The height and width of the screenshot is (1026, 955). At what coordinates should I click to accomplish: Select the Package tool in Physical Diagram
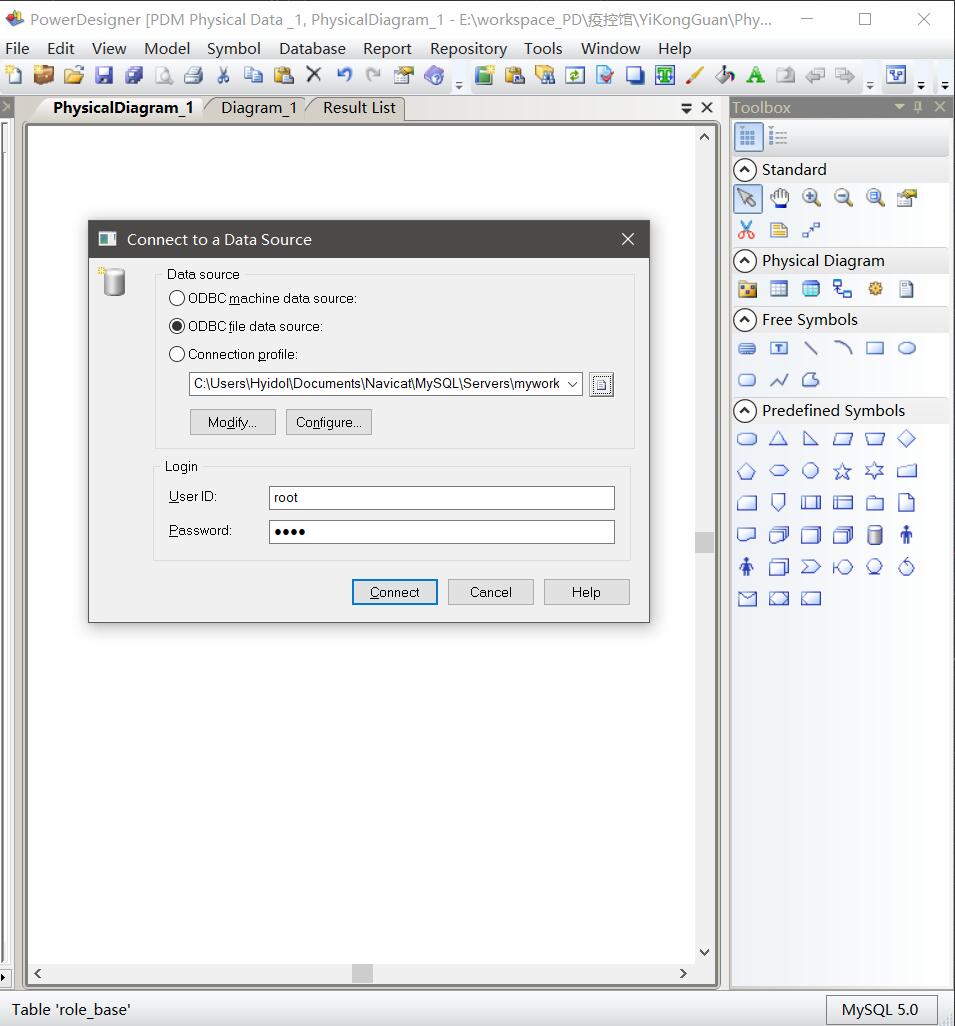coord(748,289)
